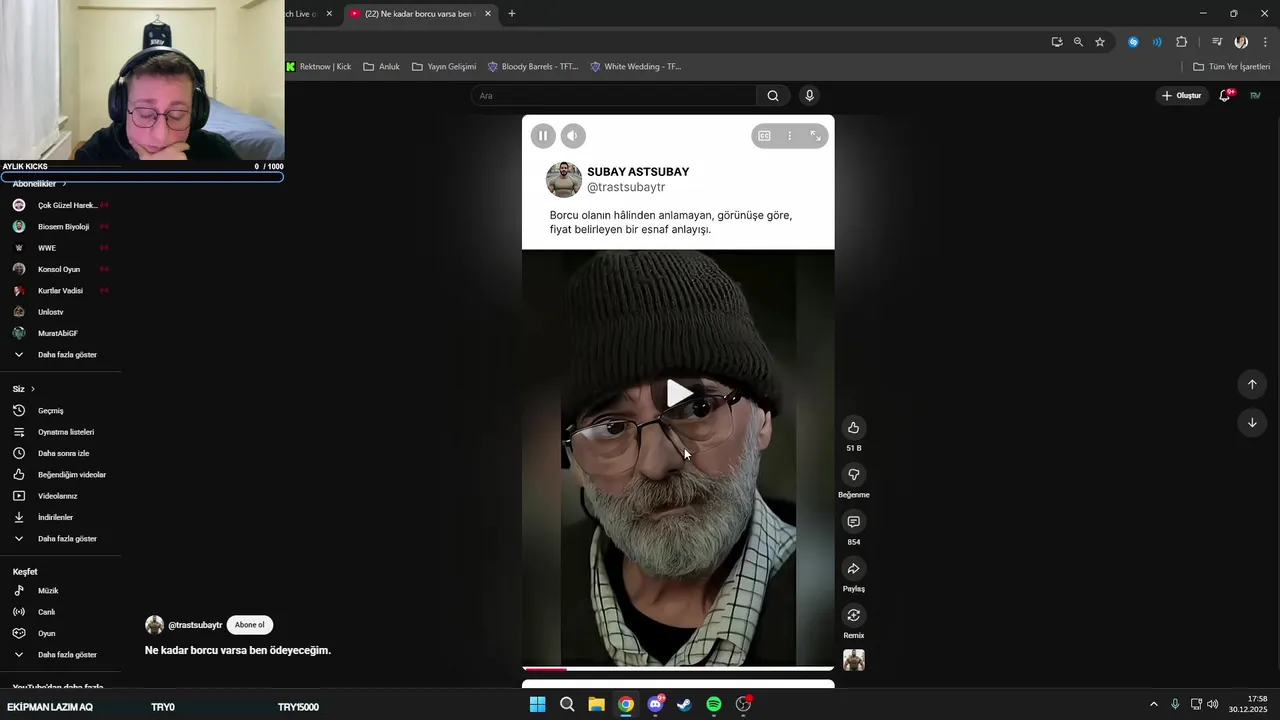
Task: Mute the Shorts video volume
Action: (573, 136)
